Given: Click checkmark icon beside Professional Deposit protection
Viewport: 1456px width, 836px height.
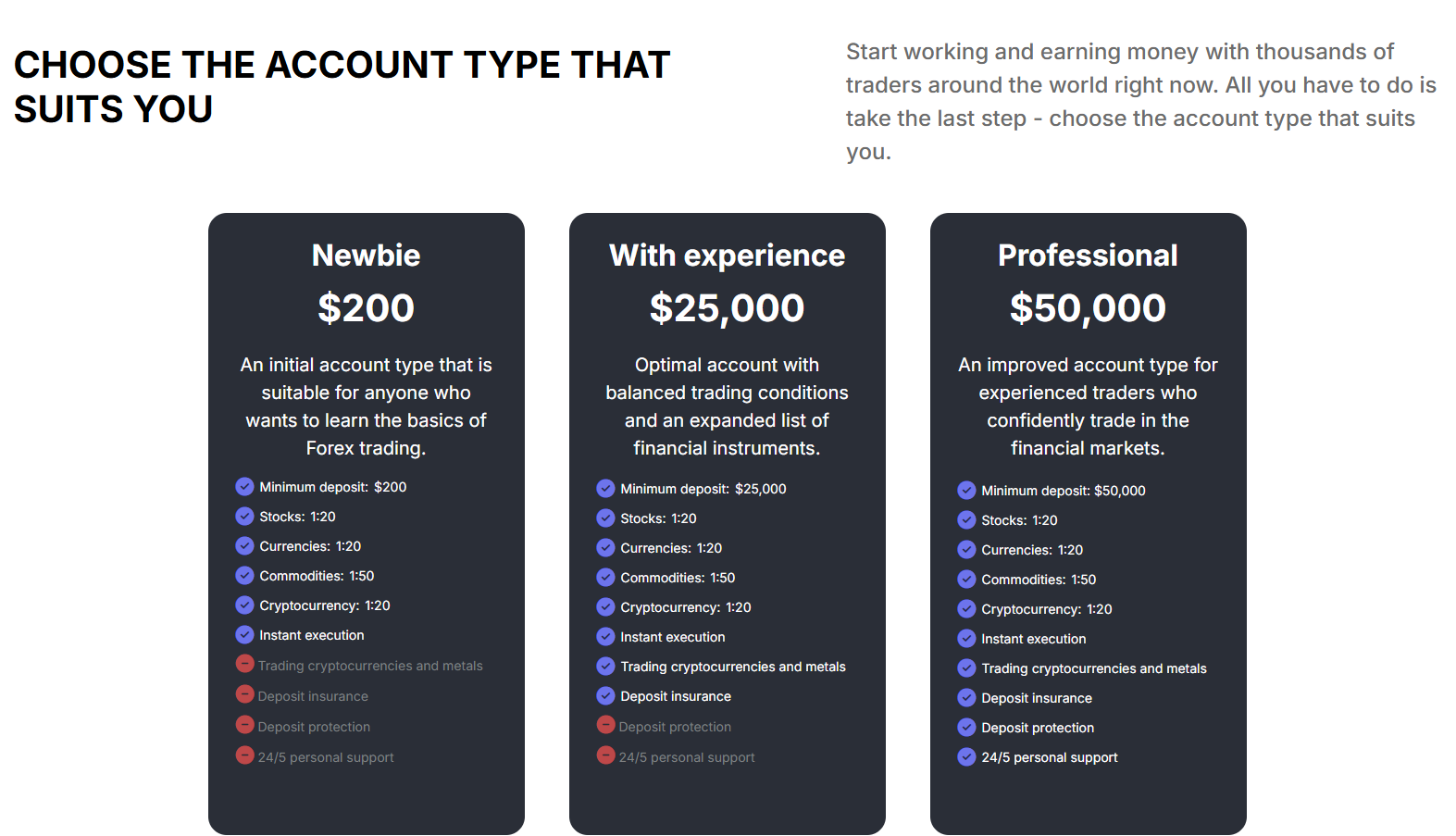Looking at the screenshot, I should tap(966, 727).
